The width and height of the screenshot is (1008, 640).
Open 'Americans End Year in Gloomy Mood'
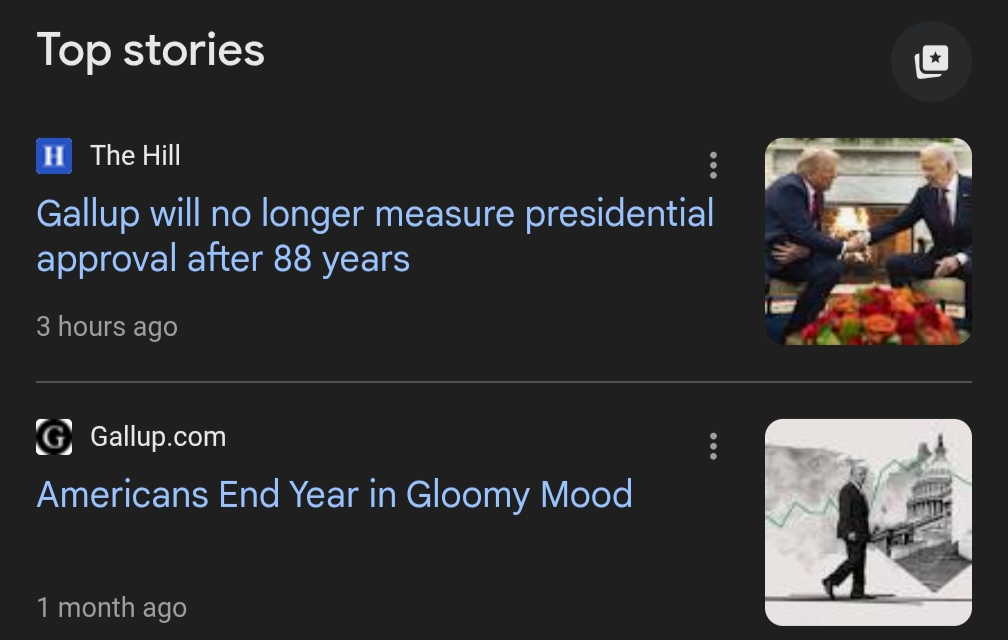(x=334, y=495)
